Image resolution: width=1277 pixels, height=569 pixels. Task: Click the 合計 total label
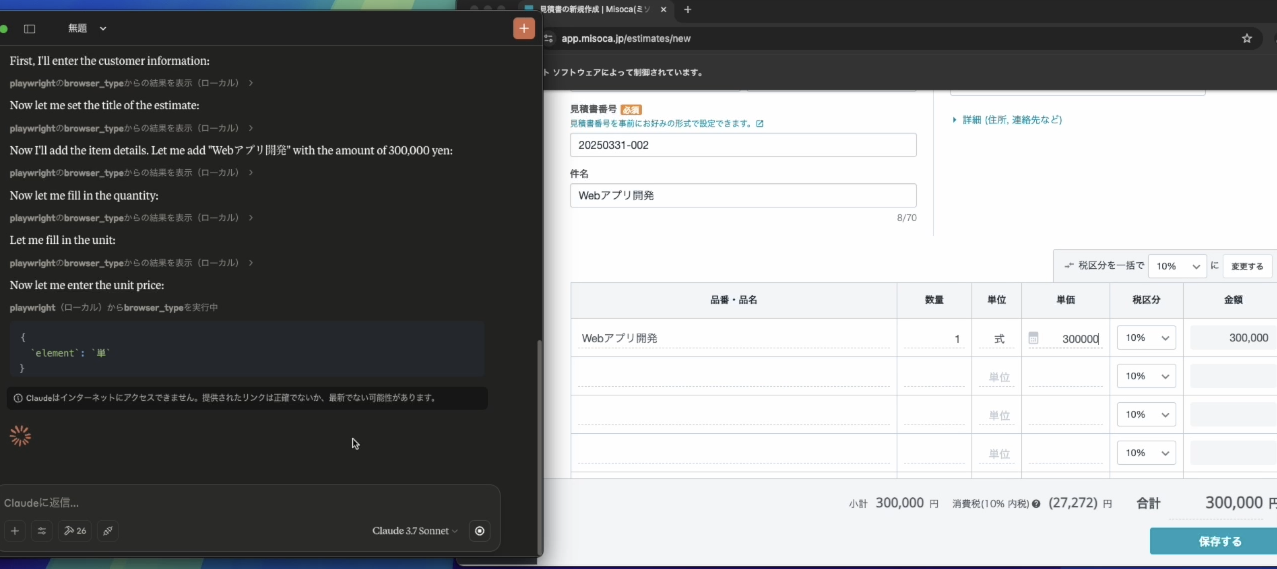point(1148,504)
